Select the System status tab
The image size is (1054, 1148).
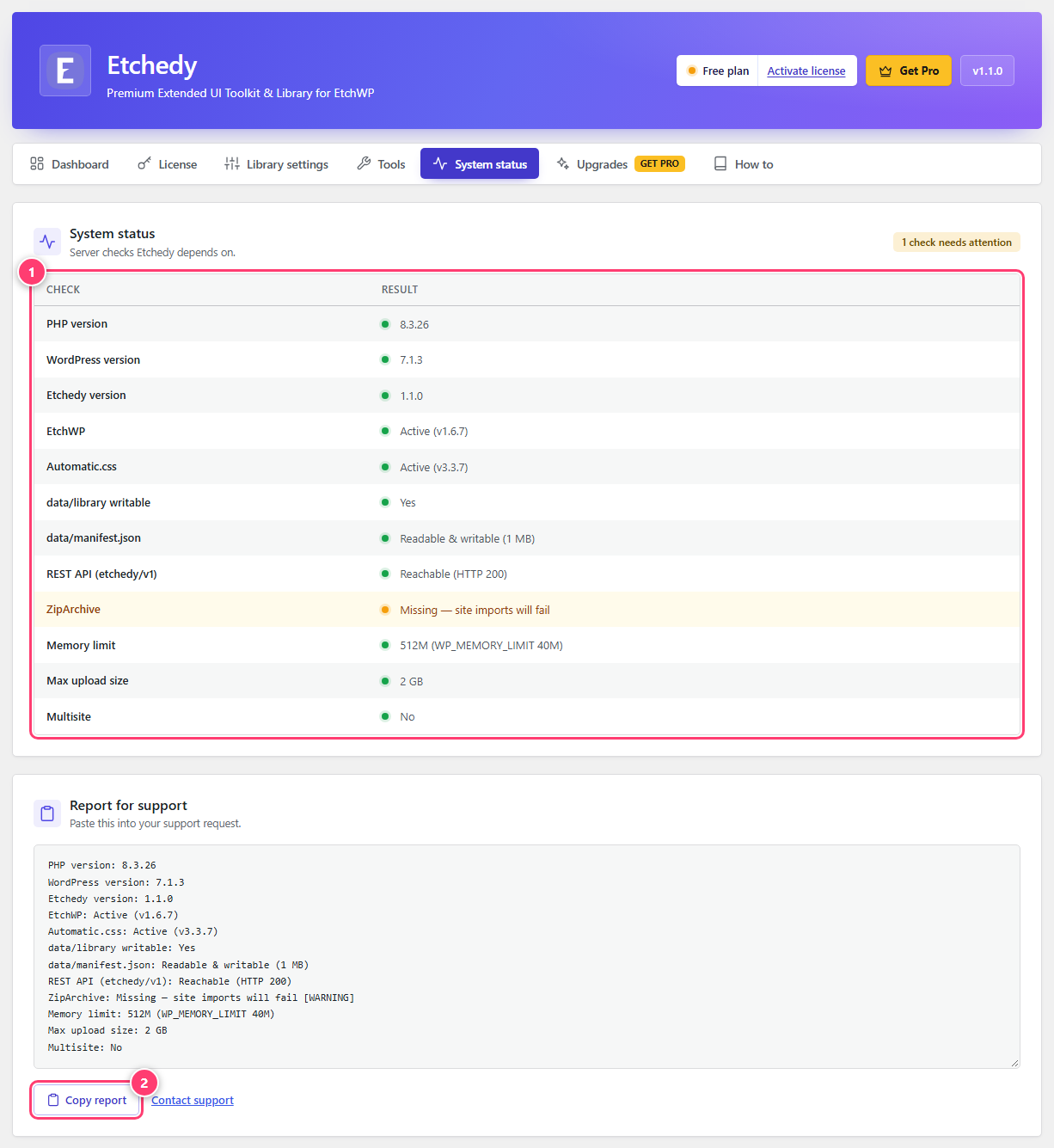pos(480,163)
